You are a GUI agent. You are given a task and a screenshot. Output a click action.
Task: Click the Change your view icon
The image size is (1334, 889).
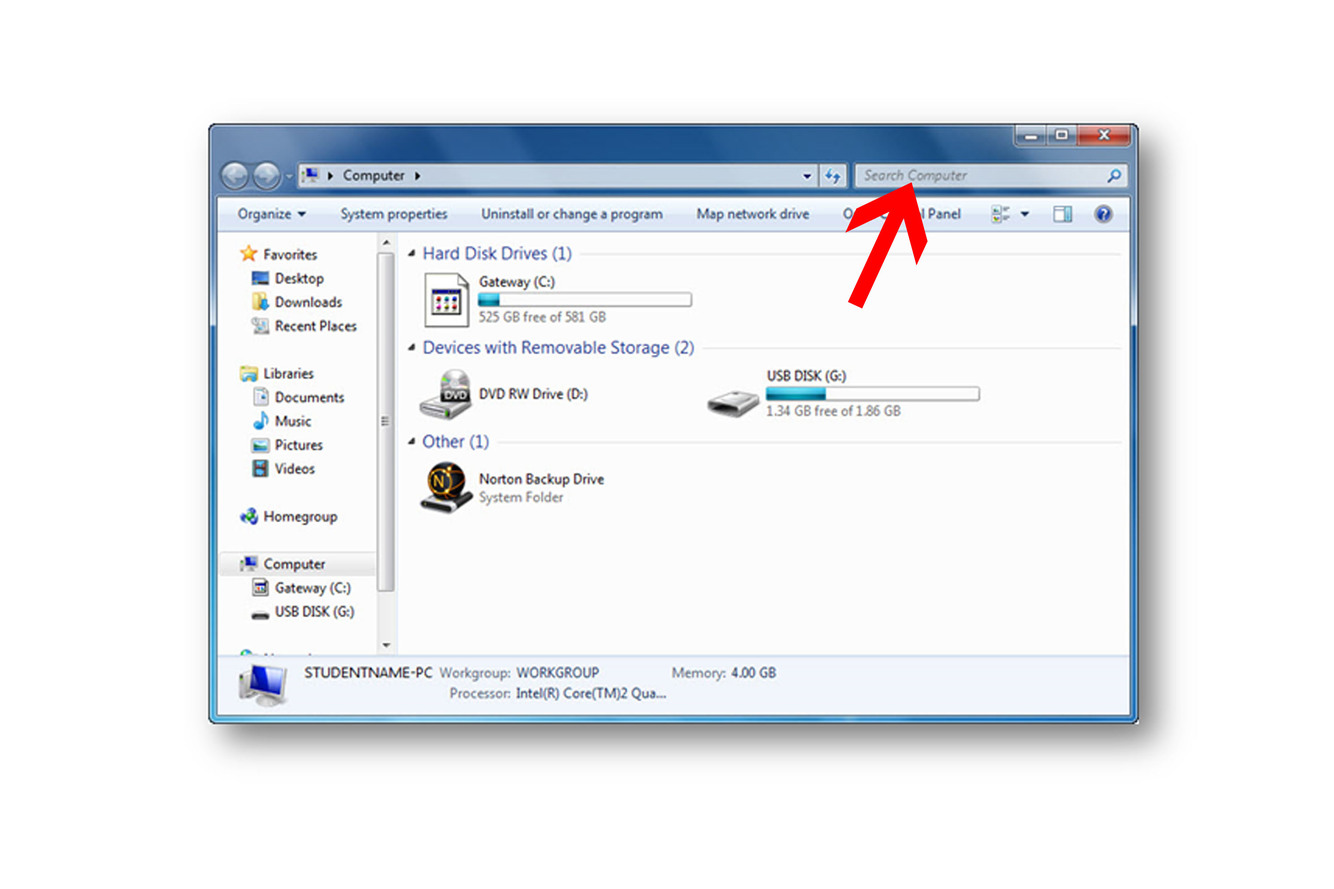[x=1000, y=214]
